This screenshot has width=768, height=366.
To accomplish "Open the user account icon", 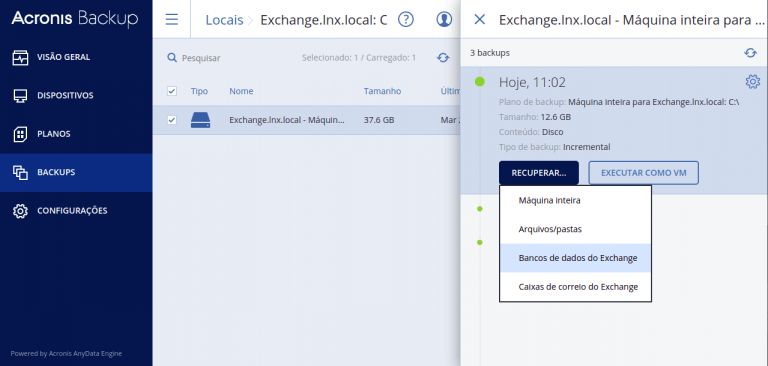I will click(x=444, y=20).
